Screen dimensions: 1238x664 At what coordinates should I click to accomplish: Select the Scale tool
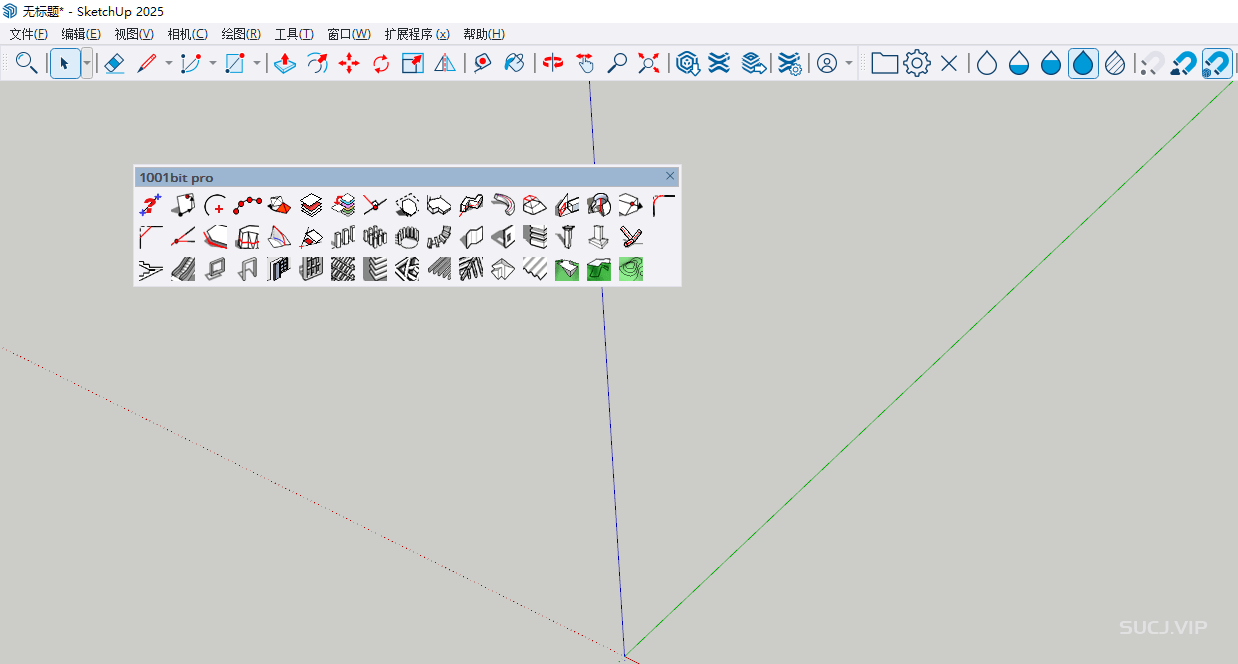click(413, 63)
